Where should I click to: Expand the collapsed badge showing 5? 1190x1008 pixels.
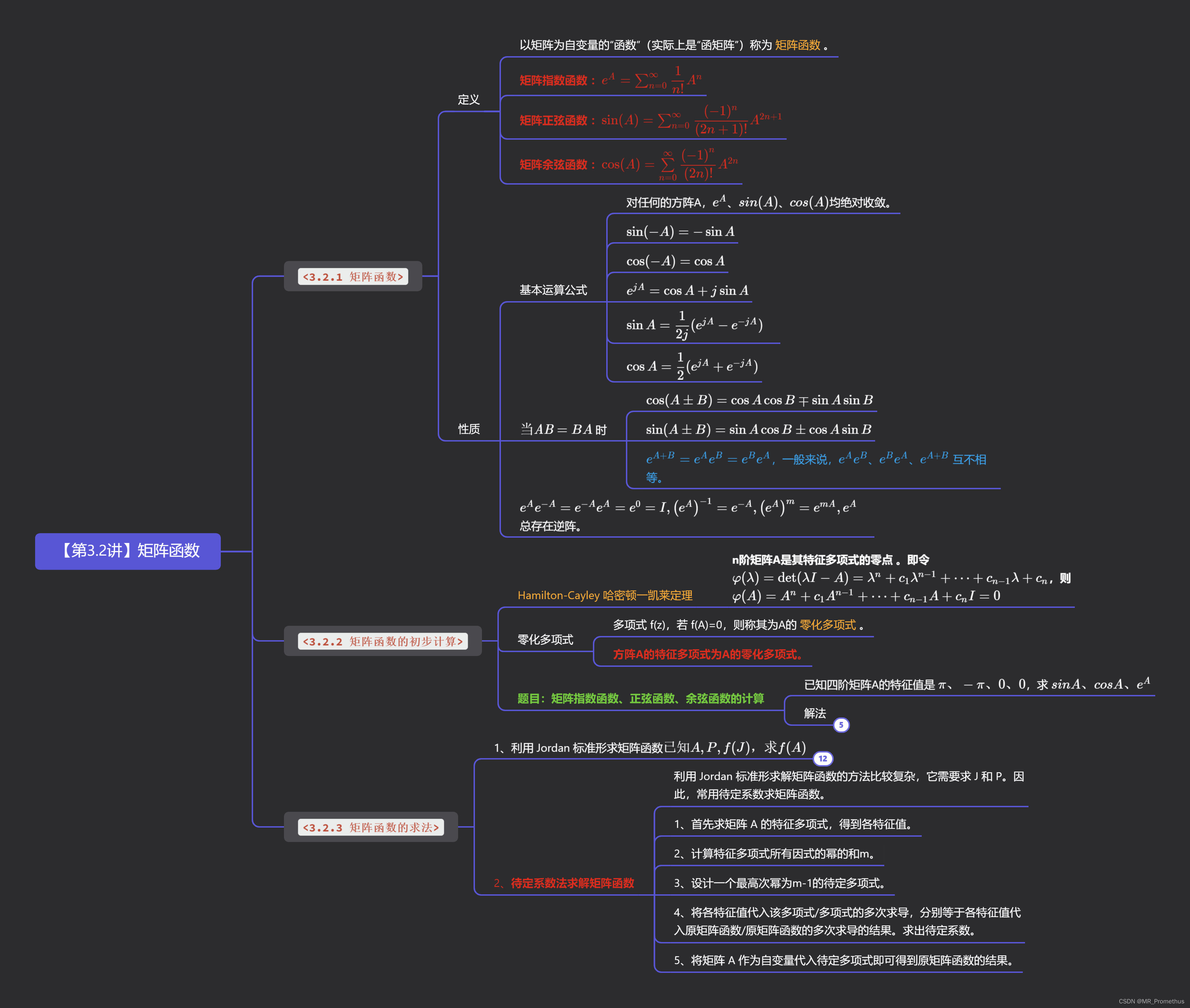(x=841, y=724)
